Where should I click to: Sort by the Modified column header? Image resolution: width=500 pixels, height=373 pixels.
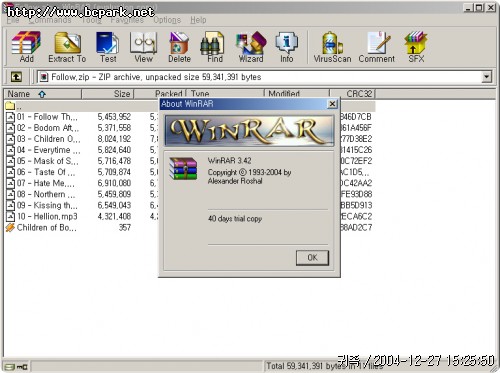(297, 94)
